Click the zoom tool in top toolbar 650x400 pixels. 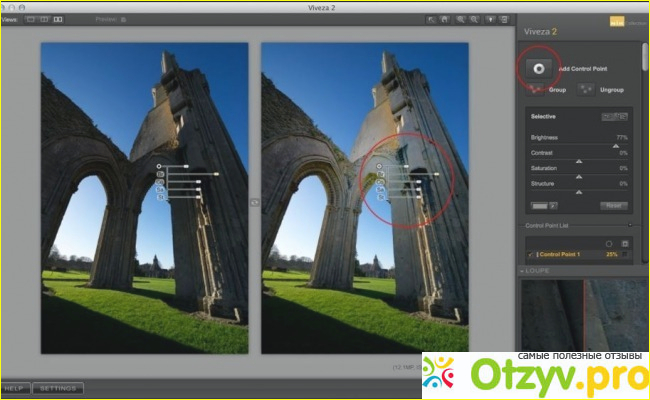pos(463,19)
